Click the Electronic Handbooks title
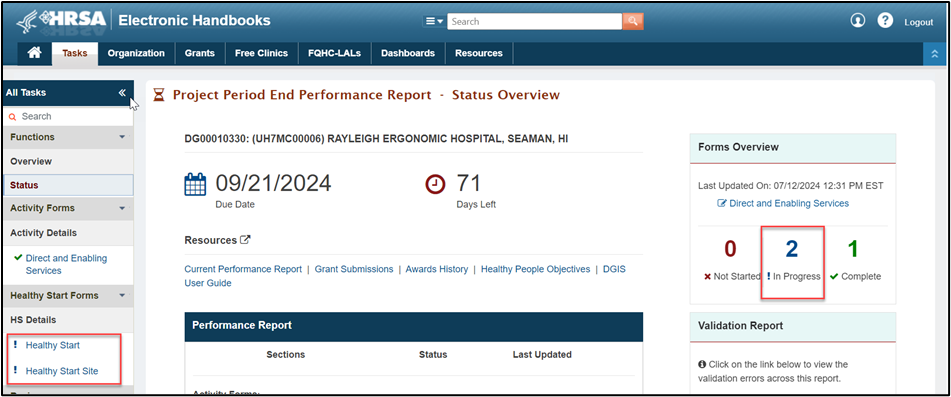 pyautogui.click(x=195, y=21)
